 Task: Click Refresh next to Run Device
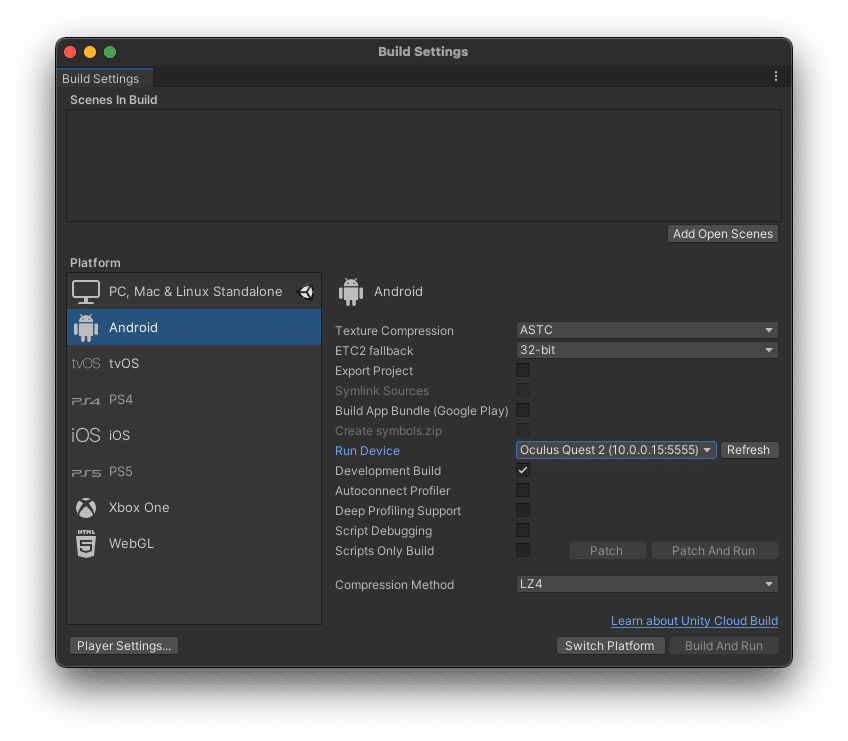749,450
